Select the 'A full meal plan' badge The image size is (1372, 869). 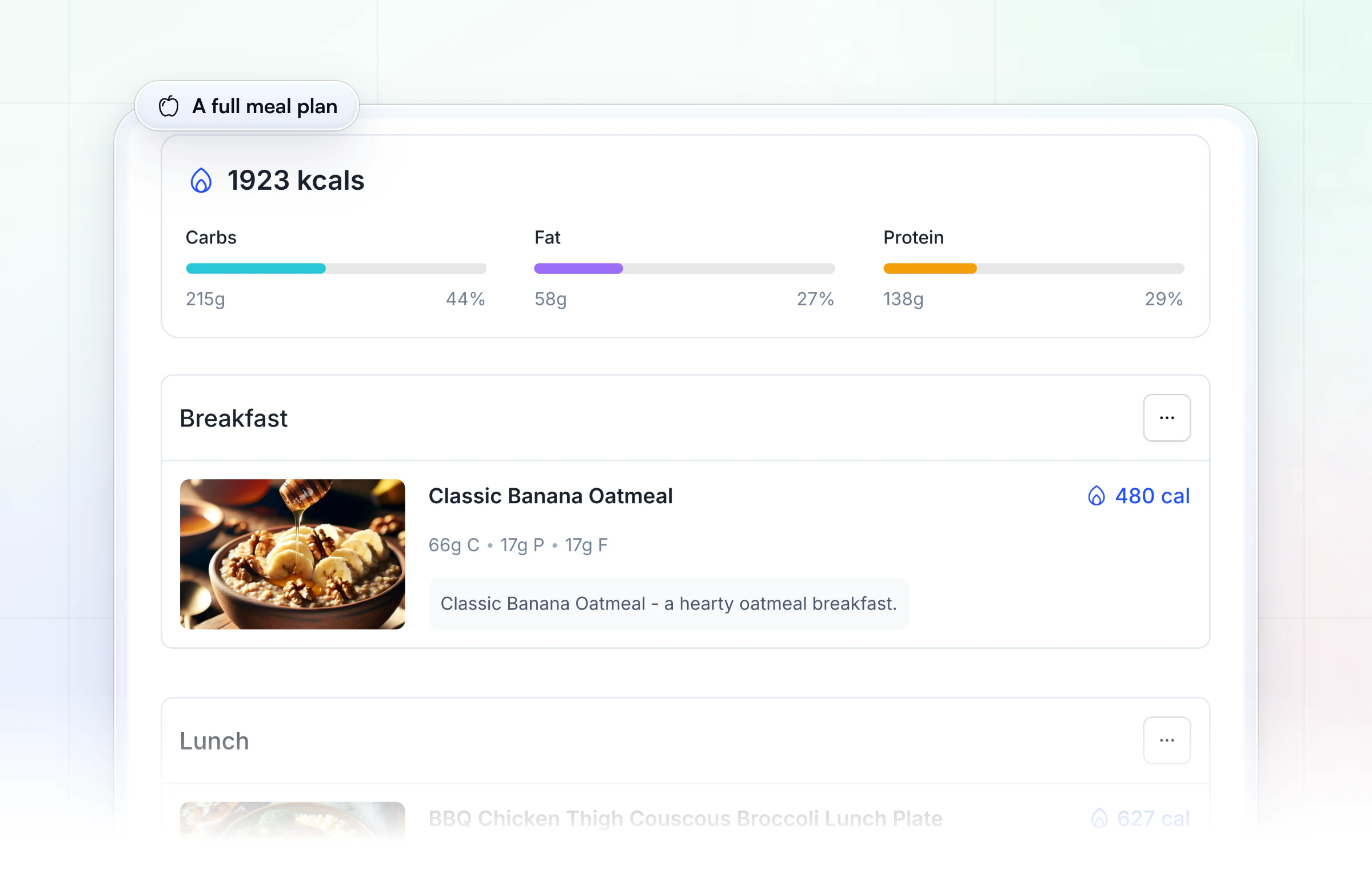[247, 106]
